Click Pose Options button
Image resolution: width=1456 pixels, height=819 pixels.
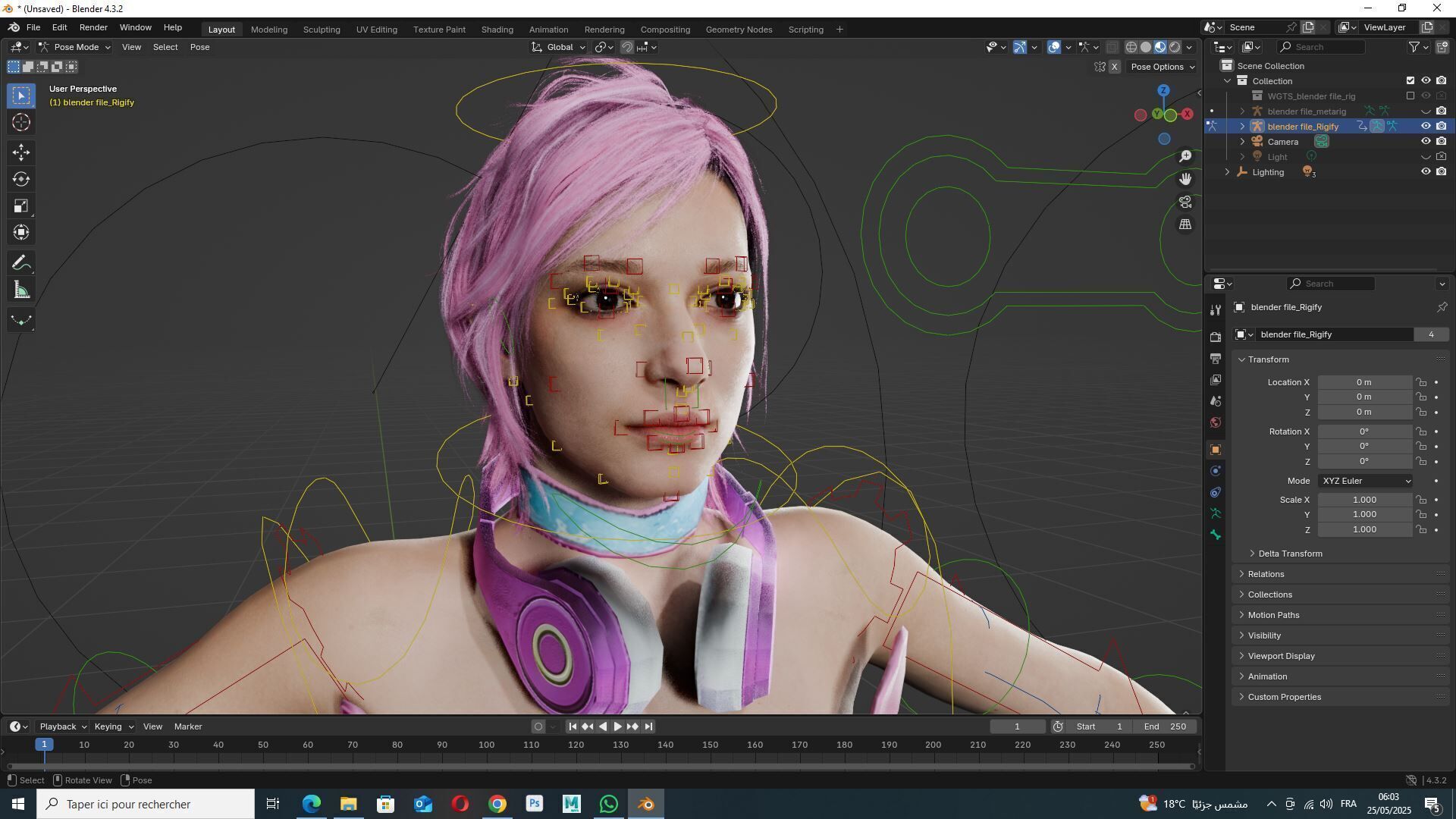coord(1162,67)
